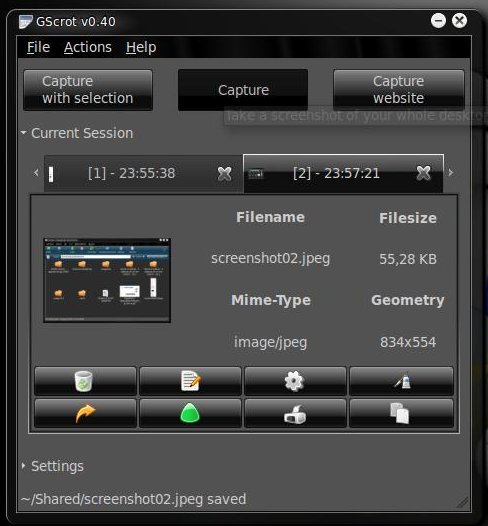
Task: Delete the screenshot with the trash icon
Action: (85, 381)
